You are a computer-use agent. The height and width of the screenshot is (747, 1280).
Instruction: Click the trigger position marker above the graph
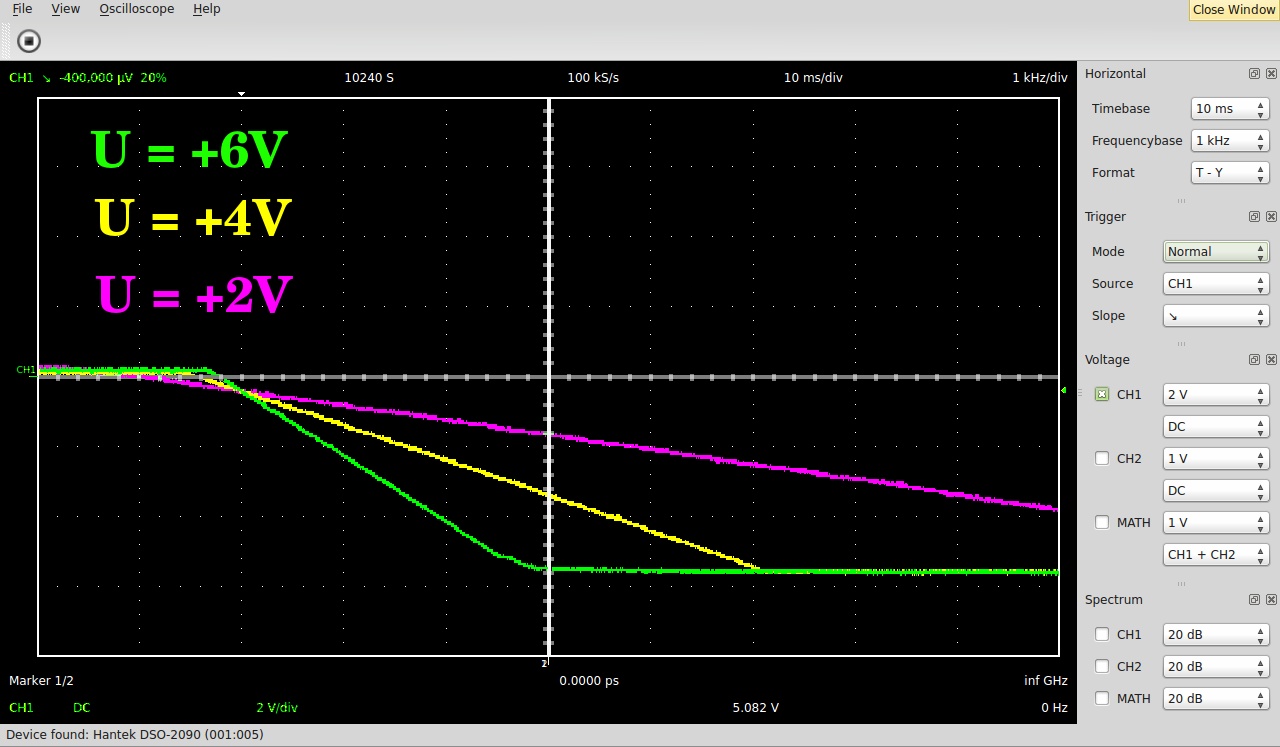point(241,94)
